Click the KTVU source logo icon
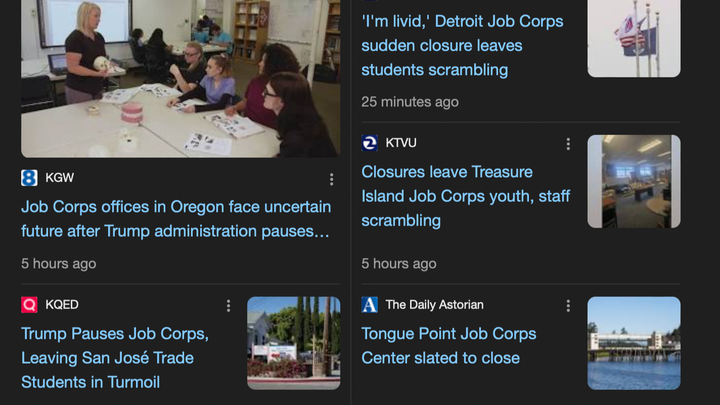720x405 pixels. [x=370, y=143]
